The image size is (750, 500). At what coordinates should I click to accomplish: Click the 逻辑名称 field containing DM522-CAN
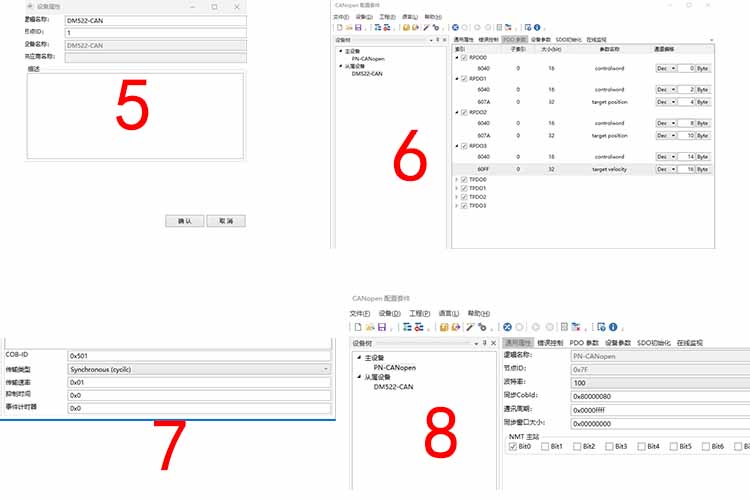pos(156,21)
